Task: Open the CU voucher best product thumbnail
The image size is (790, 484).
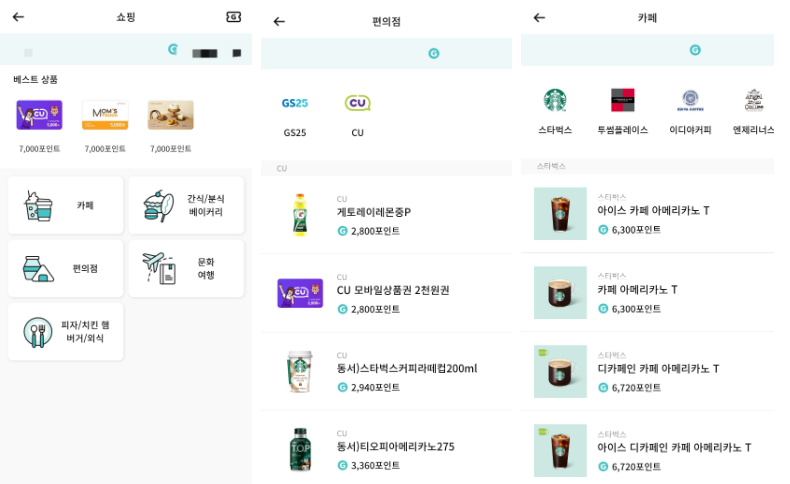Action: 39,115
